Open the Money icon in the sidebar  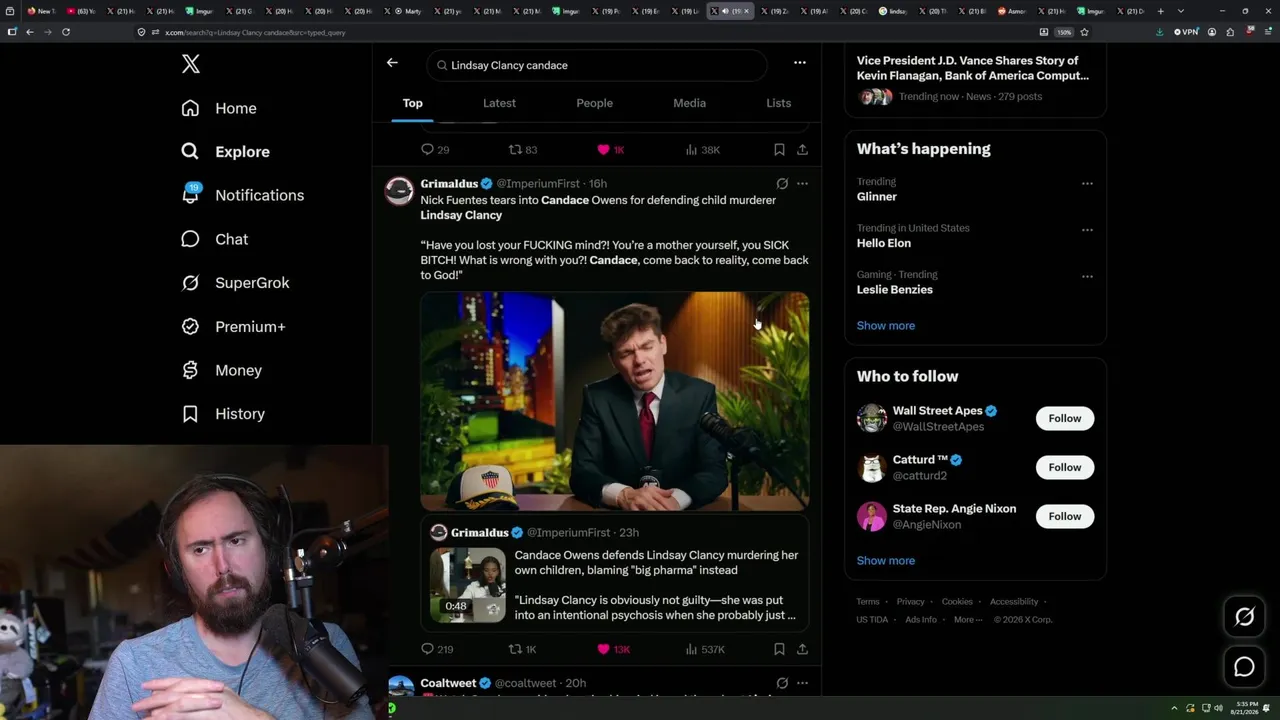(x=190, y=370)
